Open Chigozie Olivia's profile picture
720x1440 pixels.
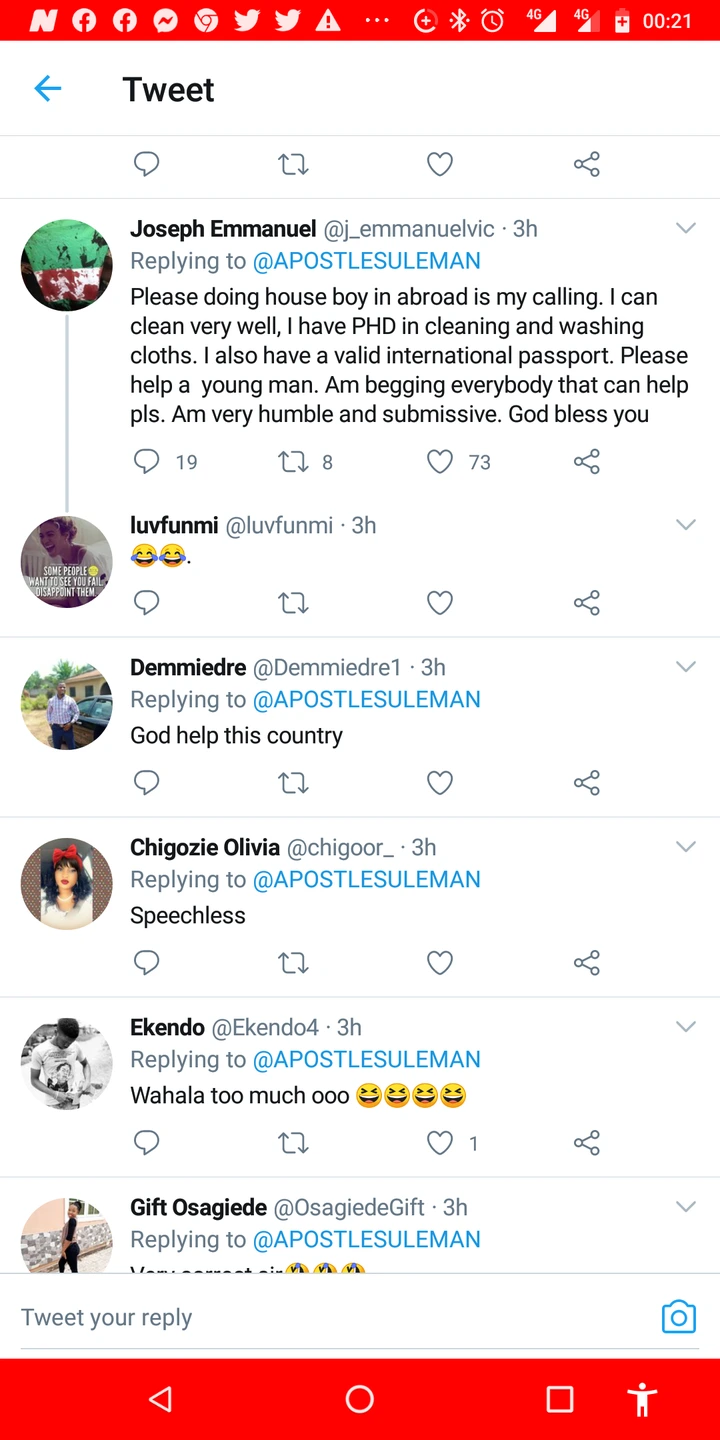67,883
